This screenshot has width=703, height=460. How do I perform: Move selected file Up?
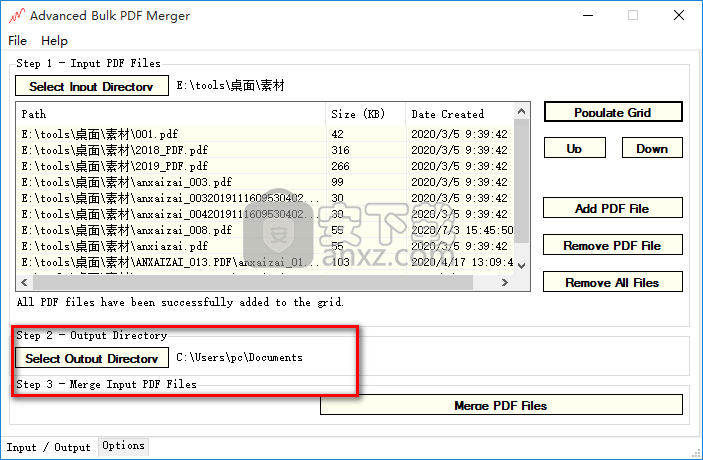click(x=574, y=148)
